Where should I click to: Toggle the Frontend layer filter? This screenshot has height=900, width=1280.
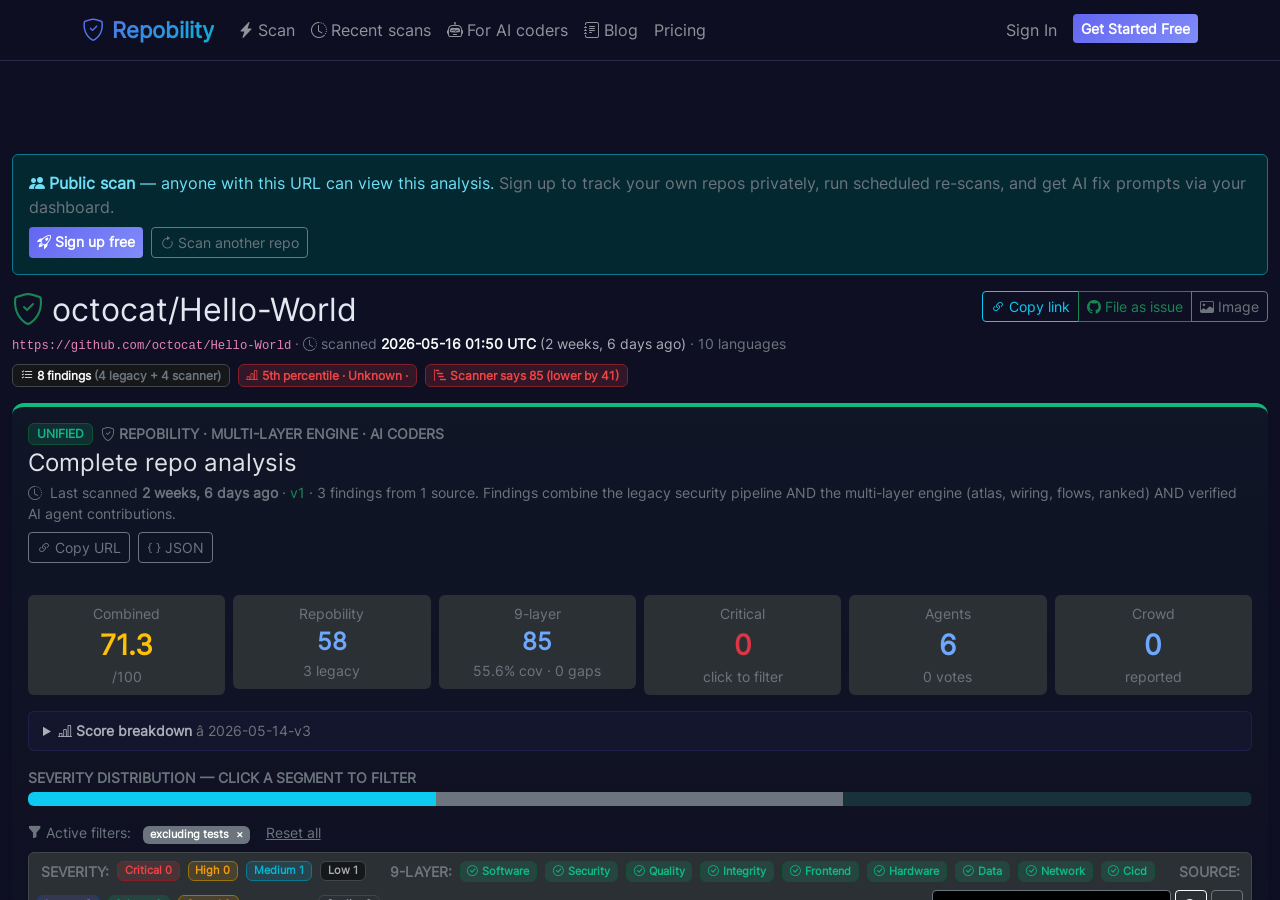[x=820, y=871]
